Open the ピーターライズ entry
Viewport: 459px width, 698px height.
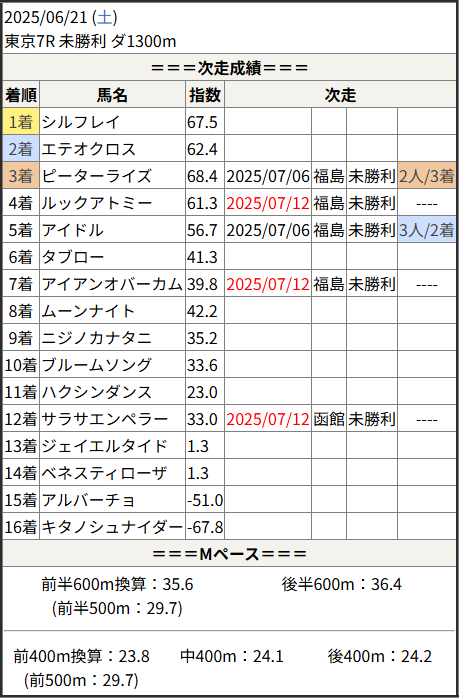97,176
